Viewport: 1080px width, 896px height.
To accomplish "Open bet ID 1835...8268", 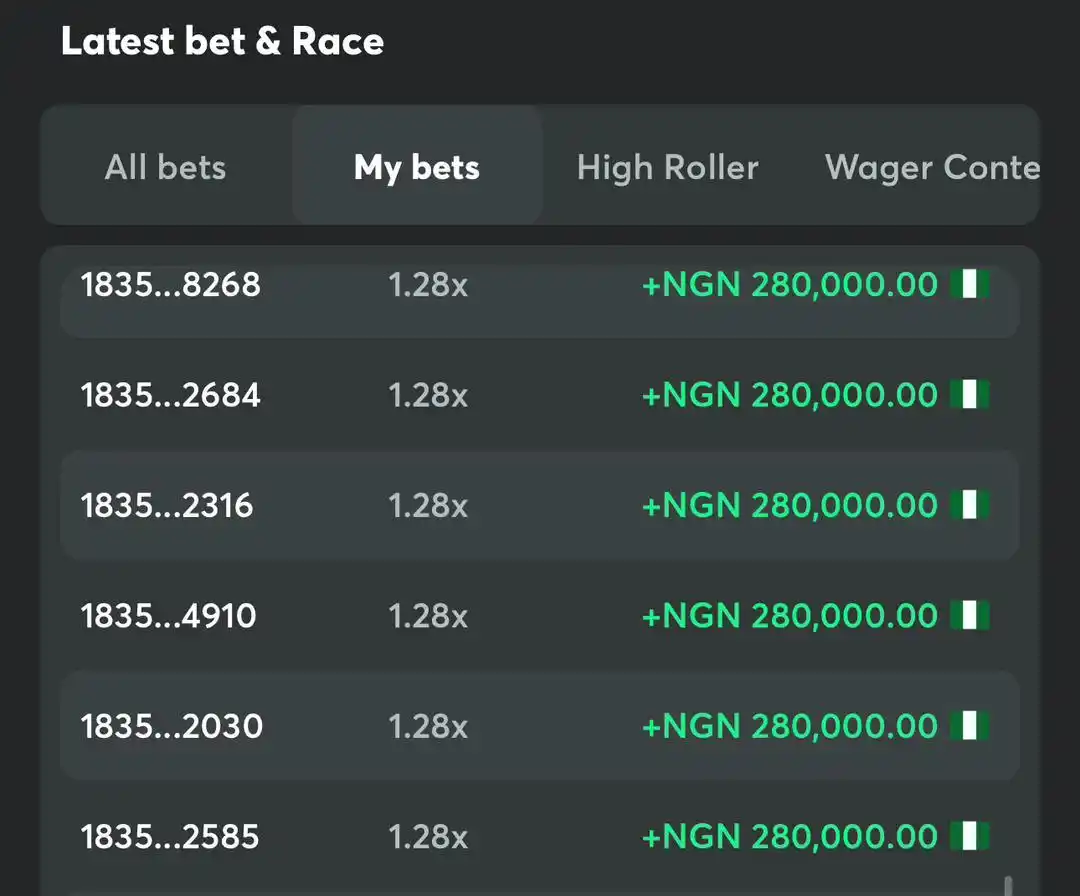I will pos(171,284).
